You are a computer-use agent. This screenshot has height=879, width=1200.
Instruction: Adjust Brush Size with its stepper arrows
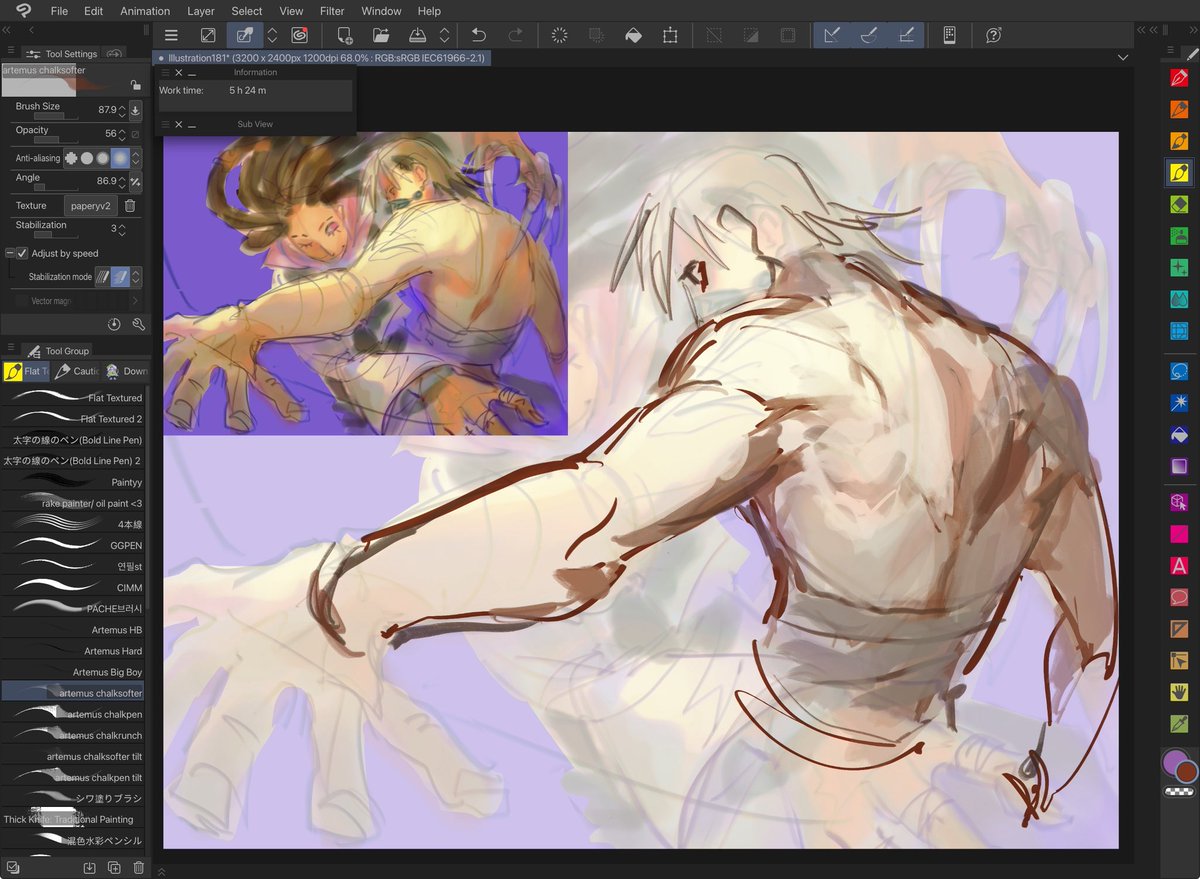123,110
